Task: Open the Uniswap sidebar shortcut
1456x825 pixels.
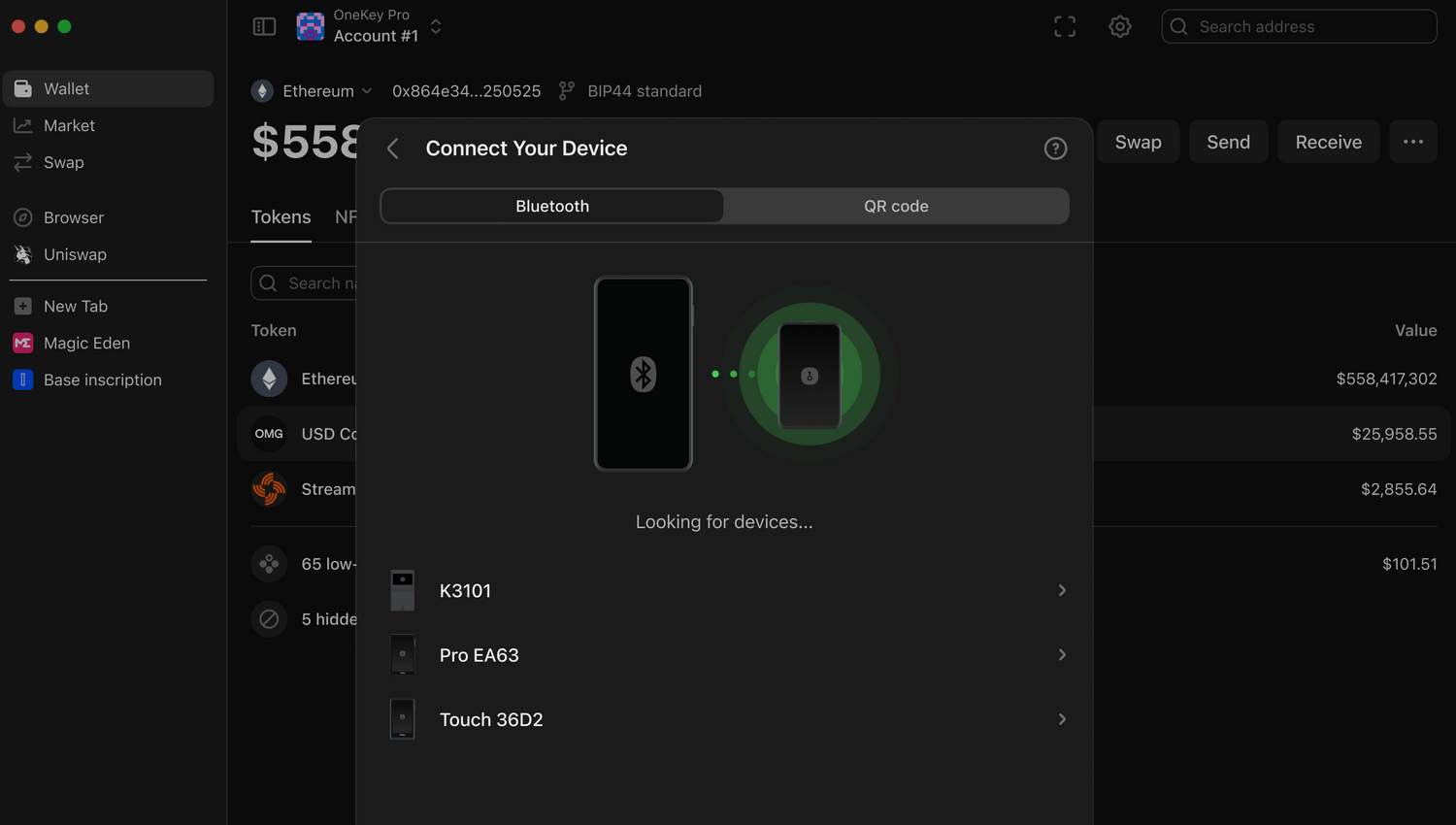Action: tap(108, 254)
